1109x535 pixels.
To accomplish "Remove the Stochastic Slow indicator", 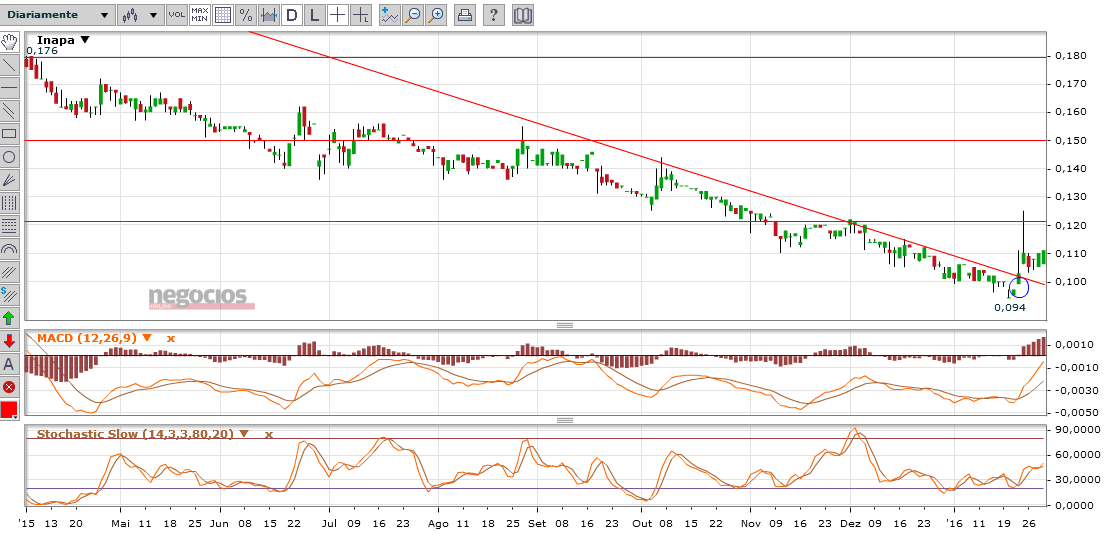I will 268,434.
